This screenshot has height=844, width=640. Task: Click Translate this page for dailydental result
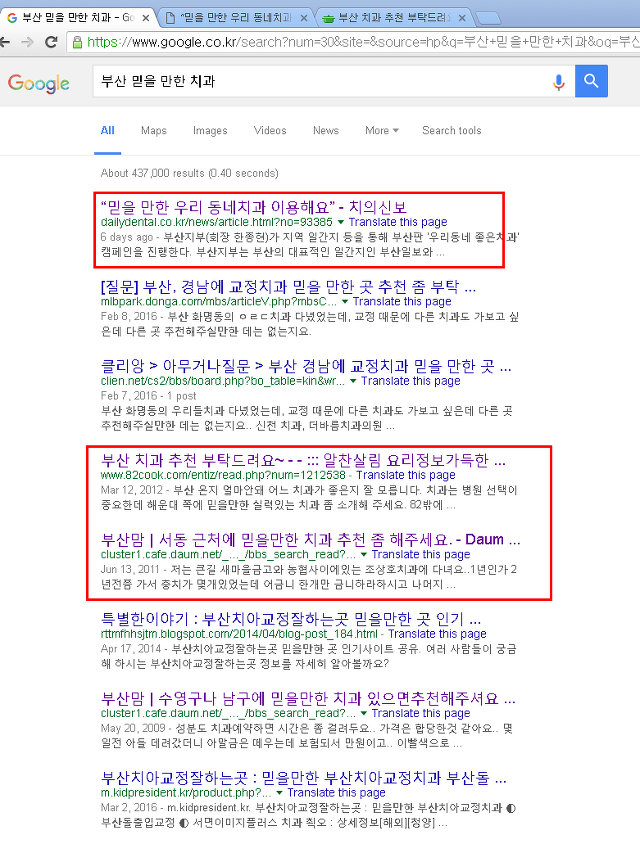[398, 222]
